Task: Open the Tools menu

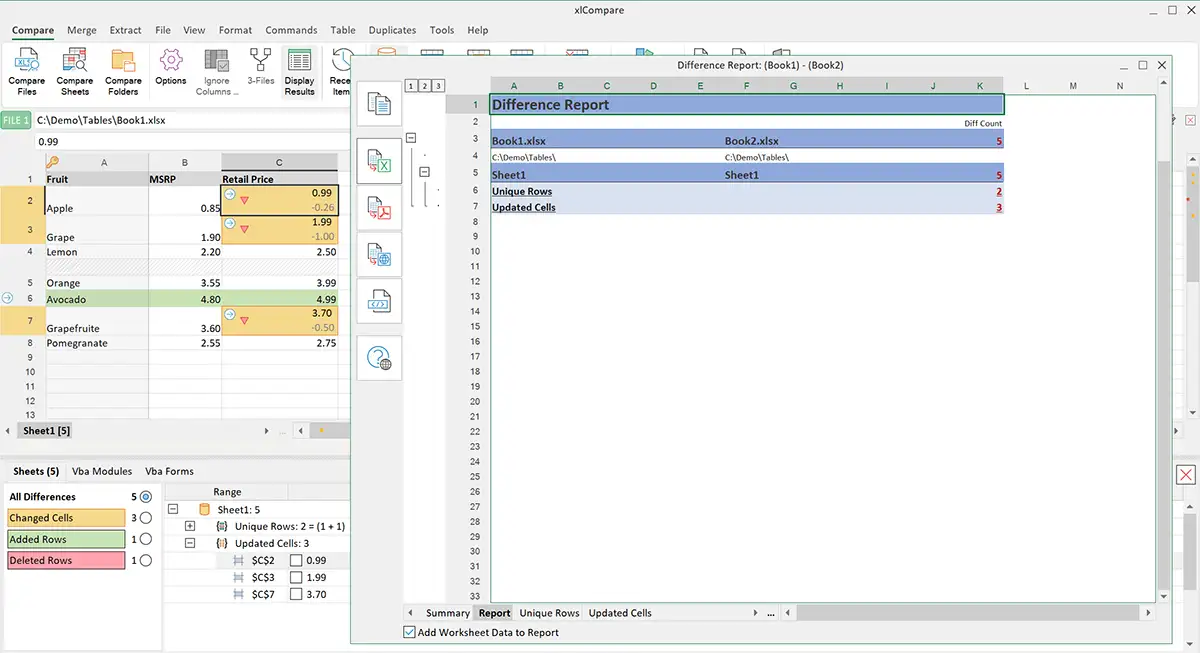Action: pos(441,30)
